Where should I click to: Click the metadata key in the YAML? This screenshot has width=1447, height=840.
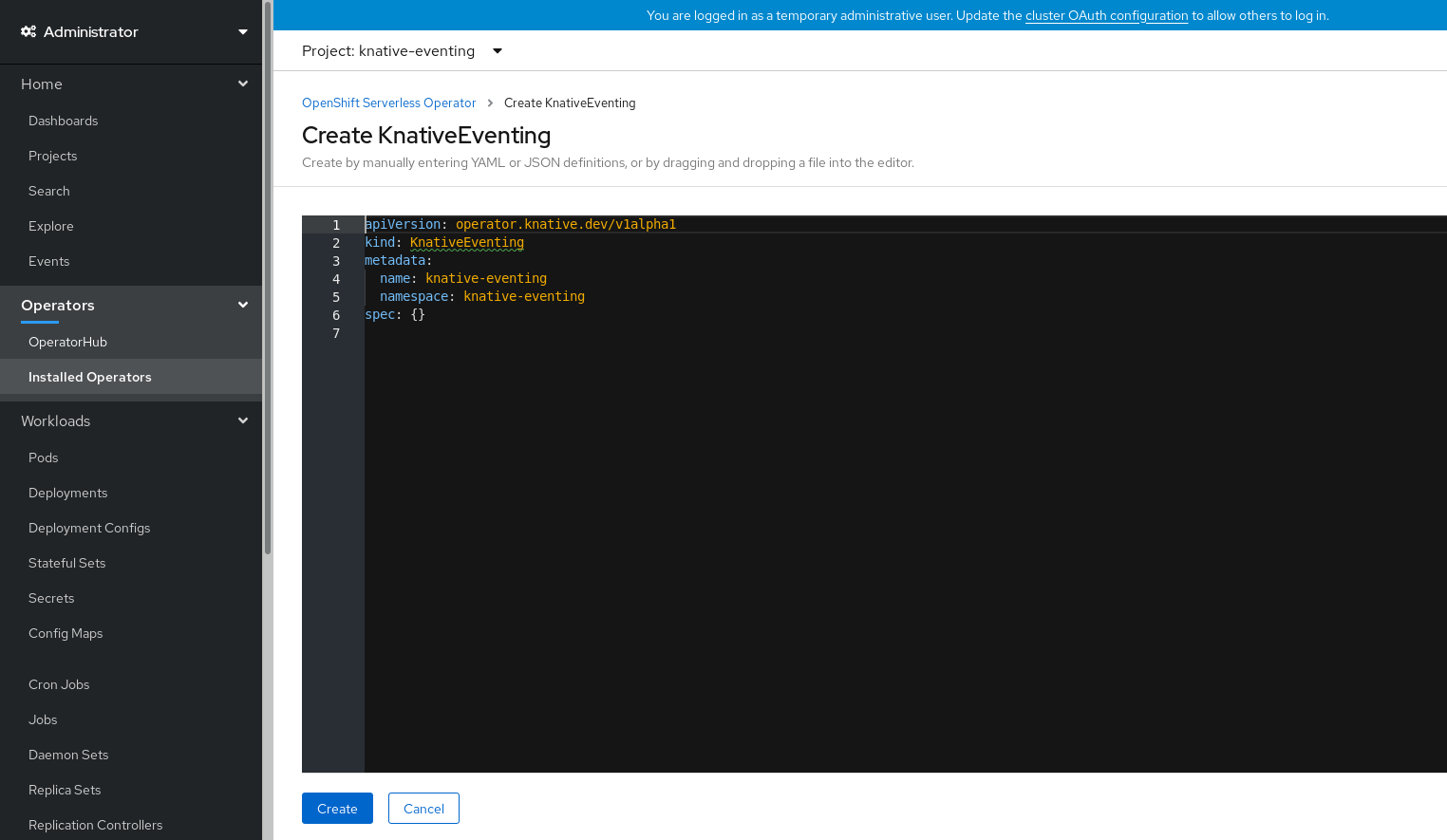click(x=395, y=260)
